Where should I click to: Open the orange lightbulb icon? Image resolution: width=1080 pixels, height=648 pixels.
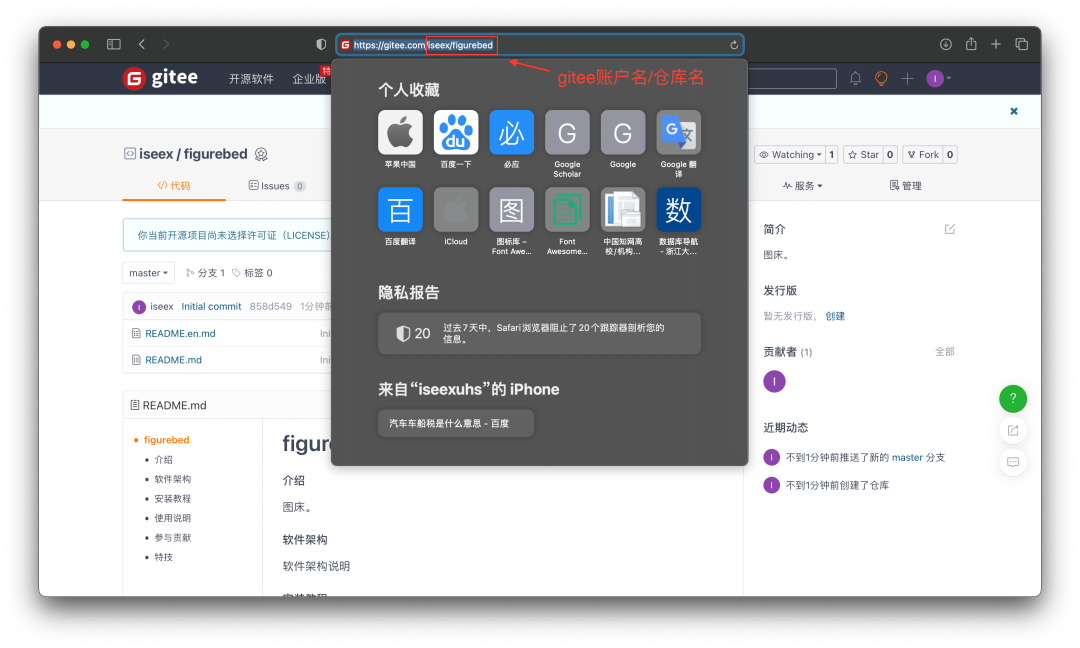click(881, 79)
